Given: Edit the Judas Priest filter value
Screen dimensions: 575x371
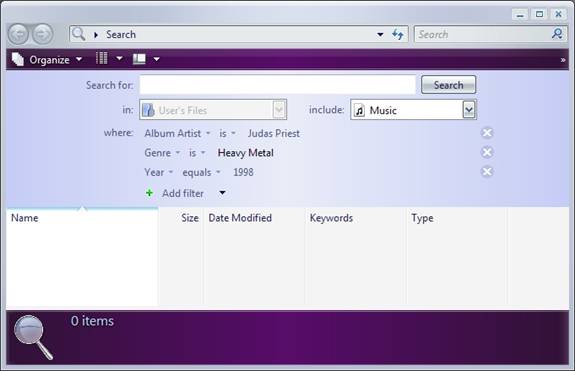Looking at the screenshot, I should [x=274, y=133].
